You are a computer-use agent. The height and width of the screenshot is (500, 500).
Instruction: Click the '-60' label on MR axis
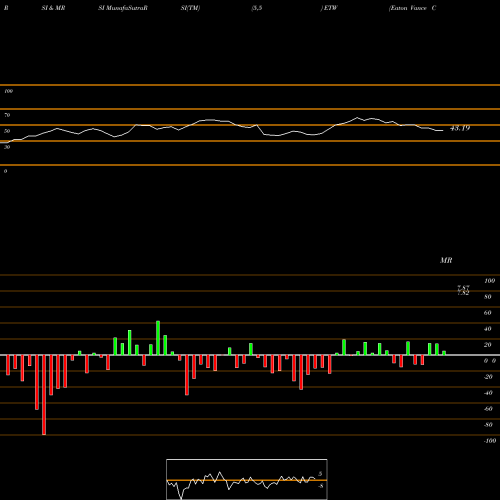coord(488,409)
